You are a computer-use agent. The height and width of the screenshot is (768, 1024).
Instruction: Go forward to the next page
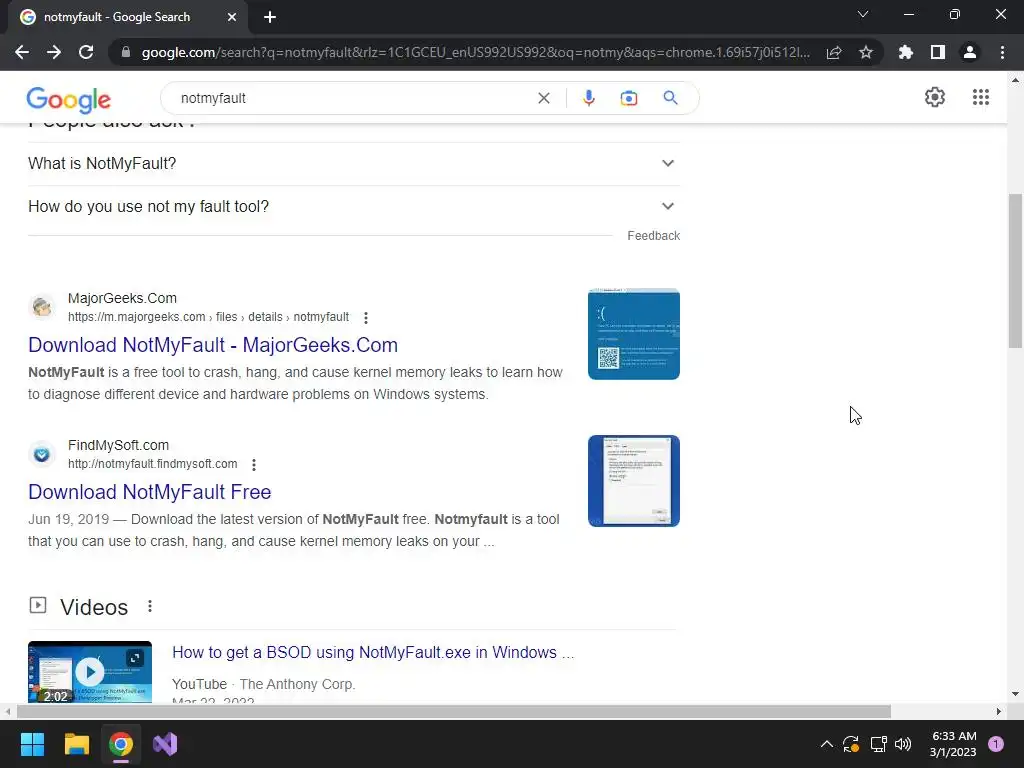[54, 52]
